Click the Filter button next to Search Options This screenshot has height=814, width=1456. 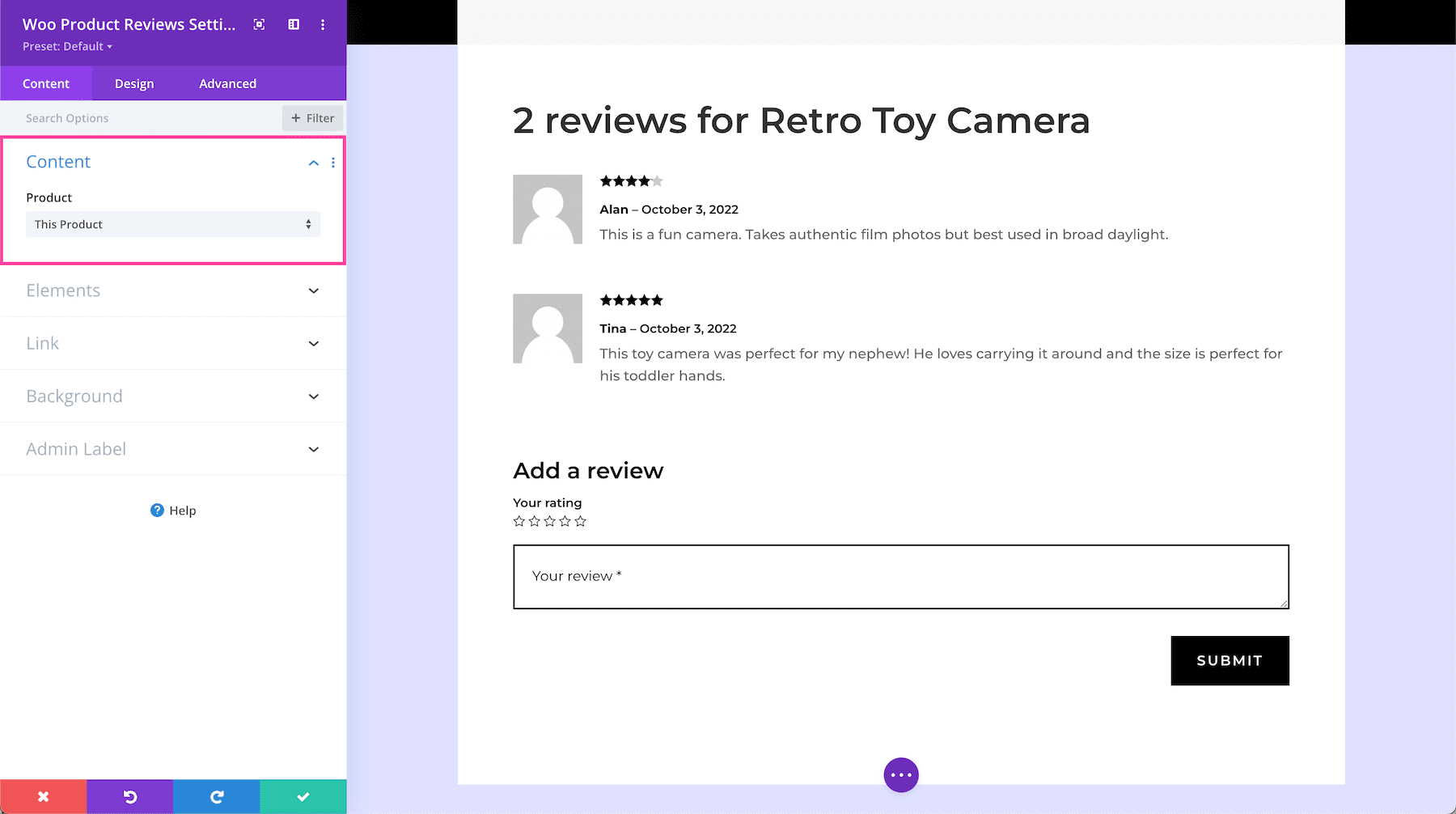pos(312,117)
